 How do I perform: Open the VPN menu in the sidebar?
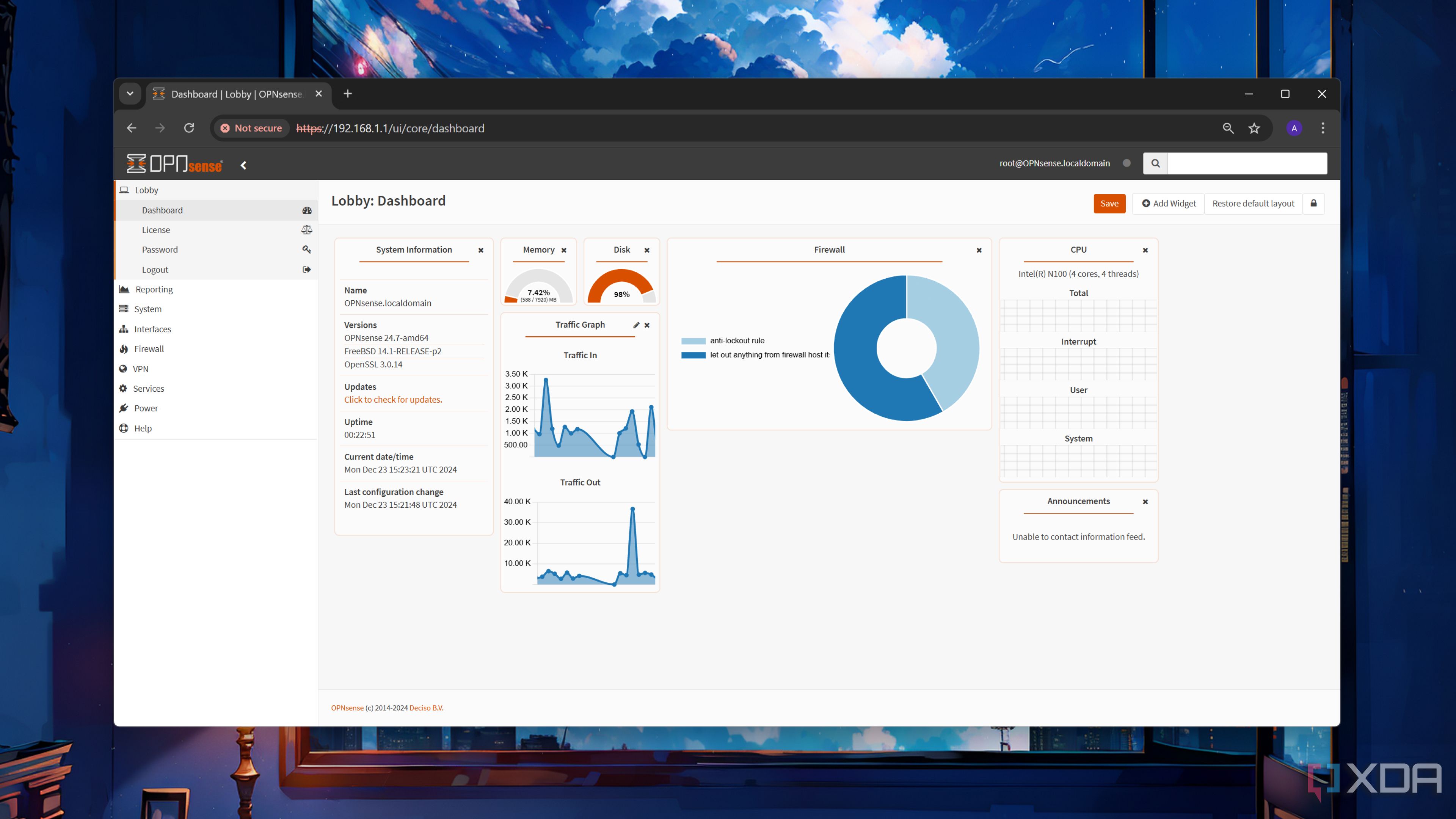(140, 368)
